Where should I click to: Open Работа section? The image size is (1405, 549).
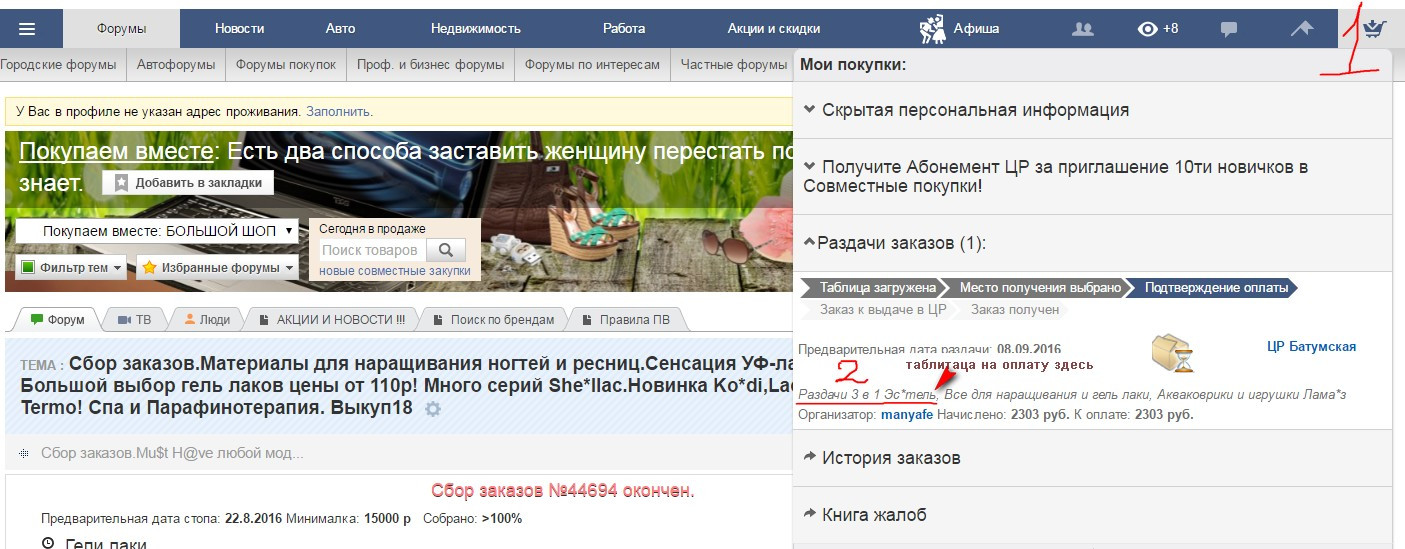coord(624,29)
